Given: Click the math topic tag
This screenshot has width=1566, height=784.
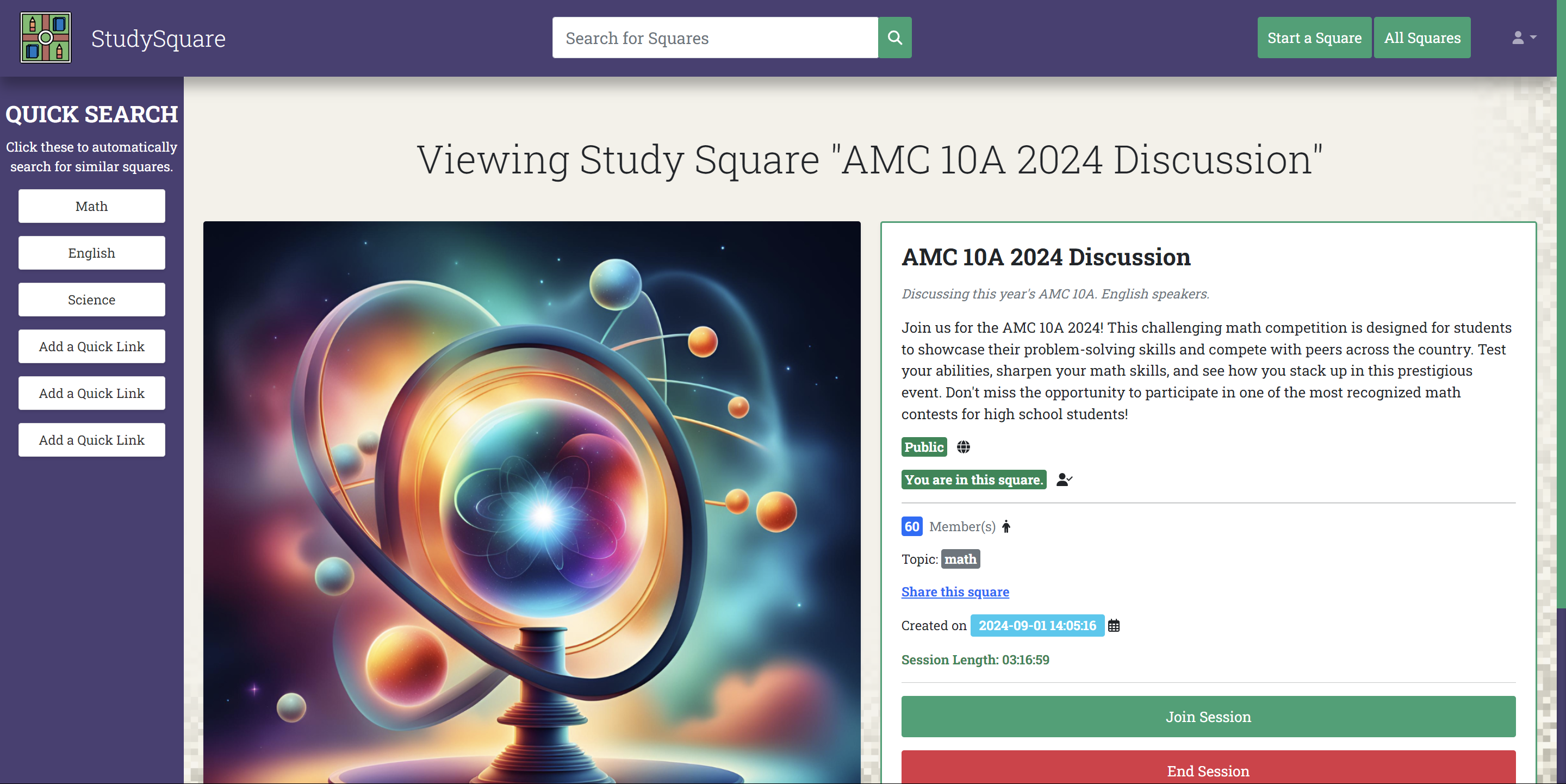Looking at the screenshot, I should click(960, 559).
